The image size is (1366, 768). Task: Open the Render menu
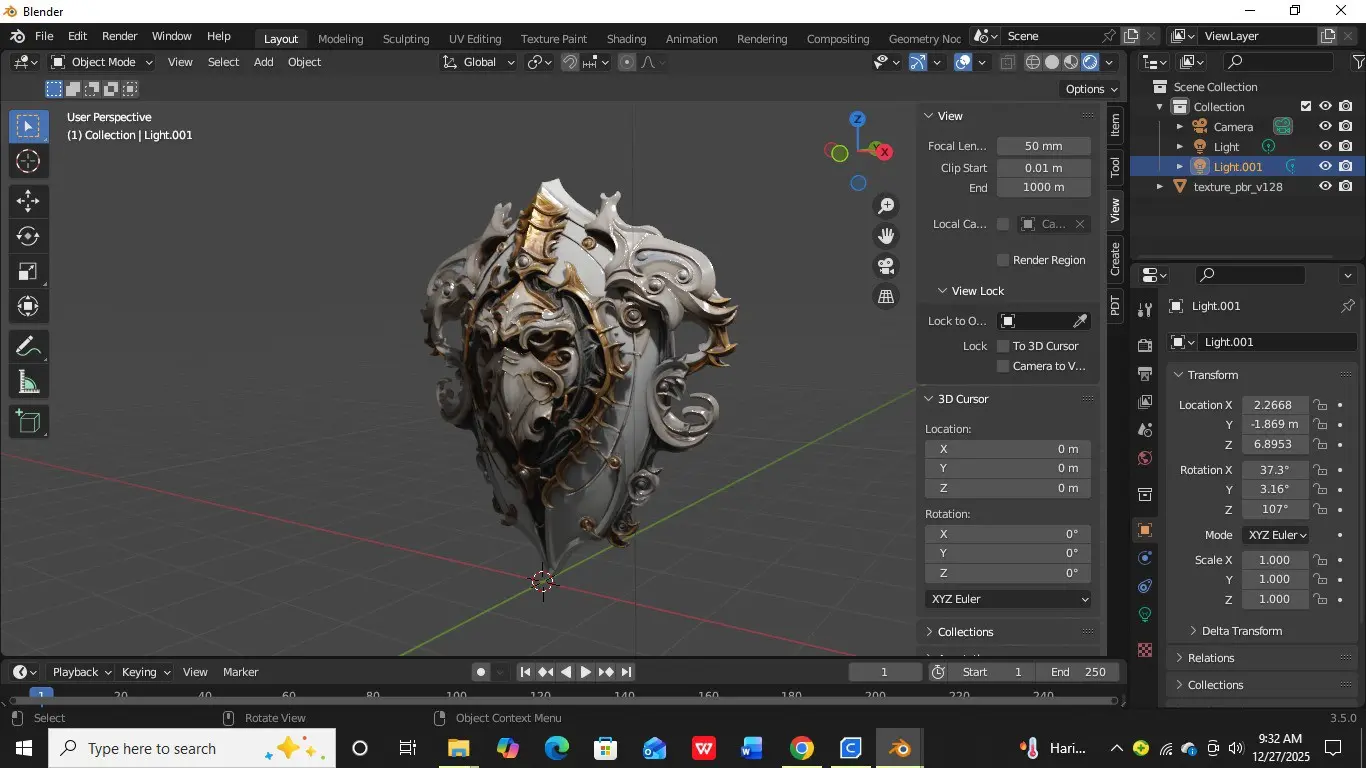coord(119,36)
